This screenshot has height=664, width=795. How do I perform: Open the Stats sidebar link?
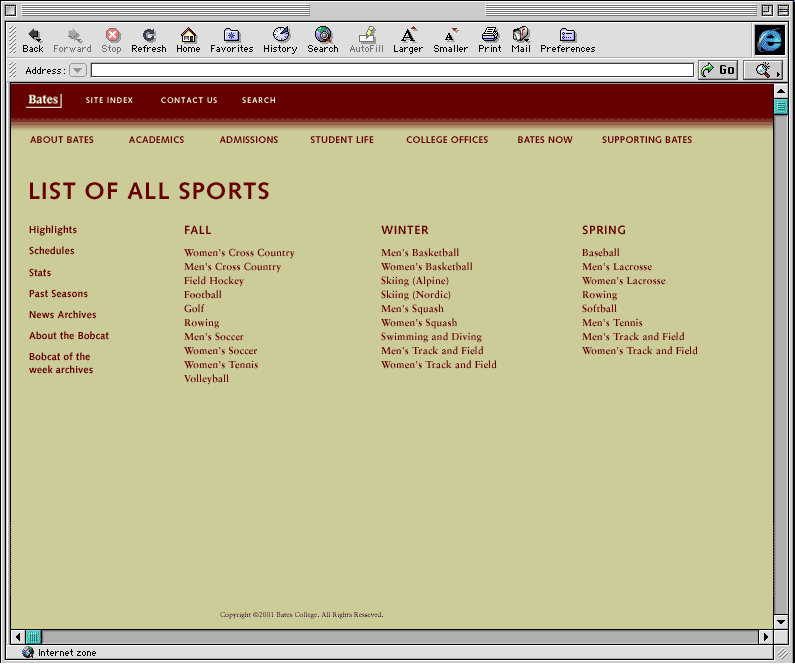coord(40,272)
